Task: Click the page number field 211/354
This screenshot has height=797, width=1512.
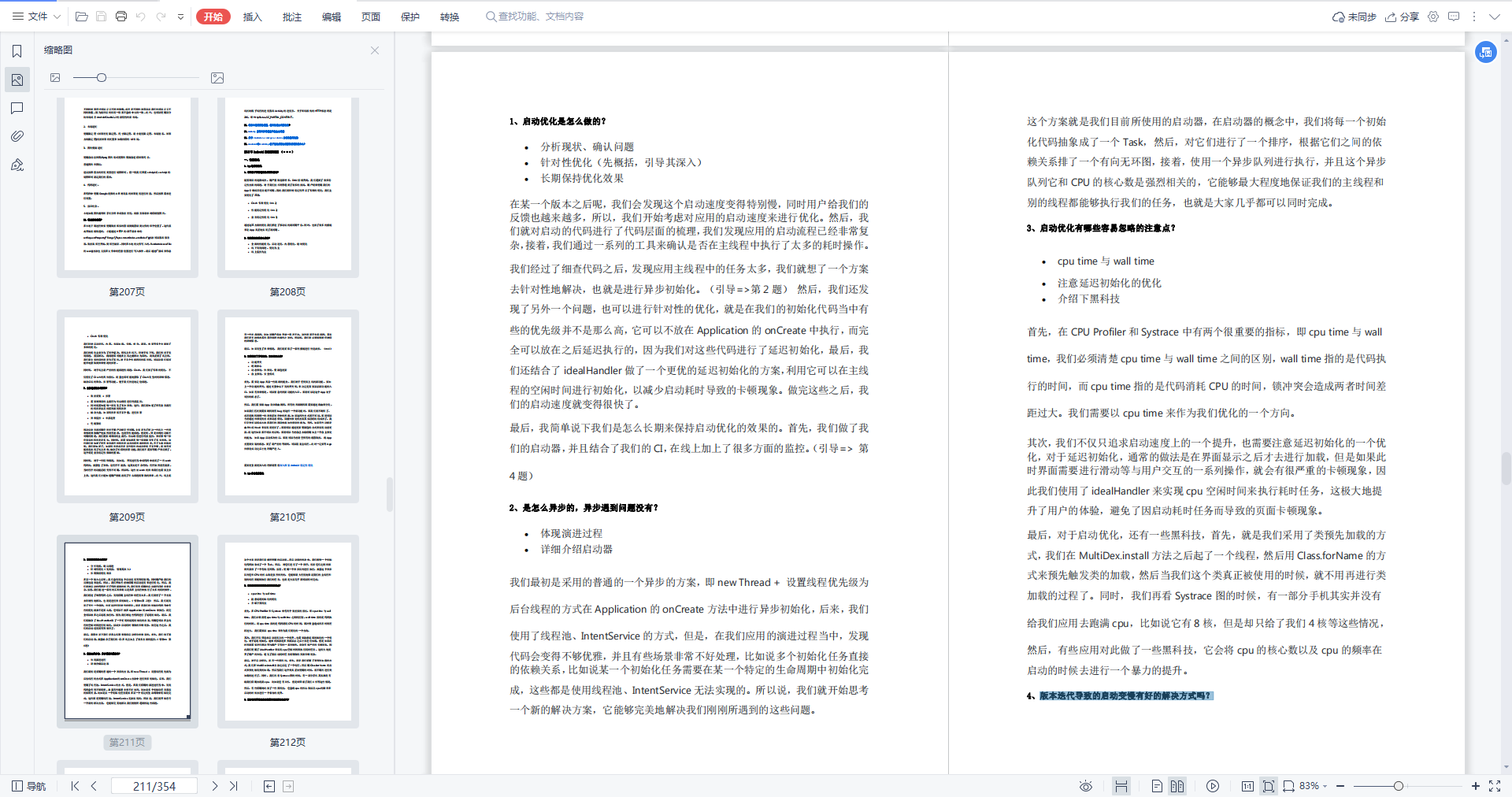Action: (154, 786)
